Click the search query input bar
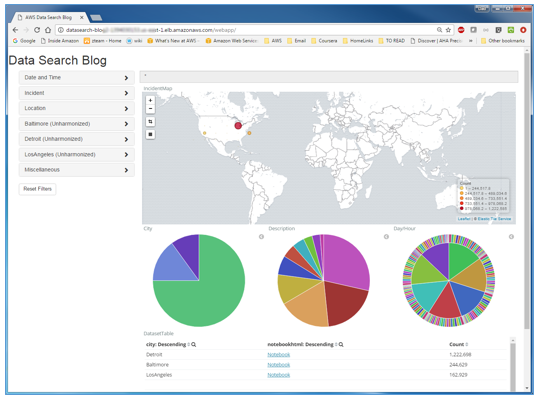This screenshot has height=399, width=540. coord(329,77)
